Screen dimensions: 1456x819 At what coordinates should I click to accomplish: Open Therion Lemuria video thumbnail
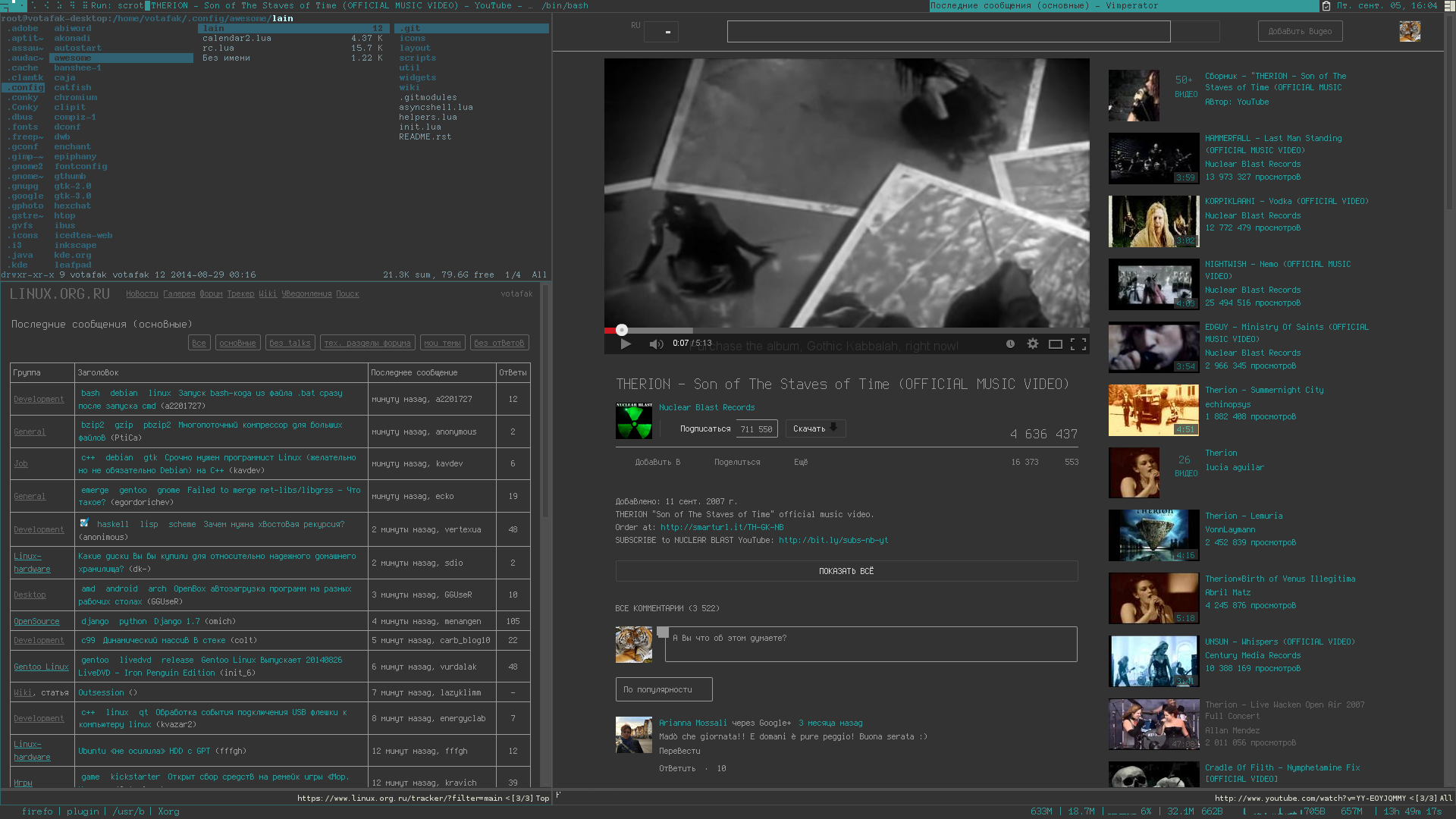tap(1153, 536)
